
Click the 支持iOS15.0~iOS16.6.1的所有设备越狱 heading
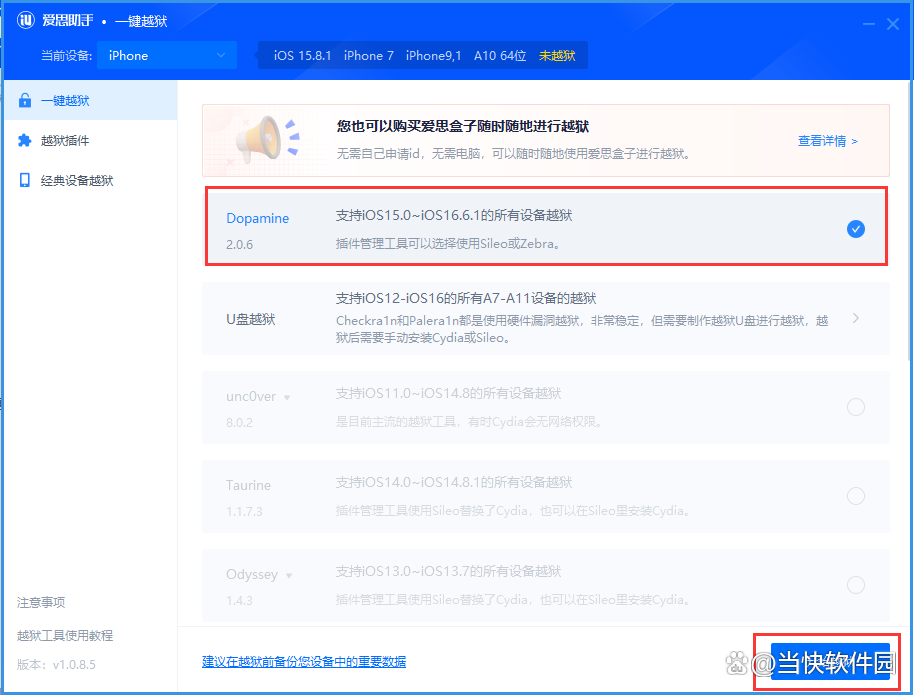tap(454, 215)
